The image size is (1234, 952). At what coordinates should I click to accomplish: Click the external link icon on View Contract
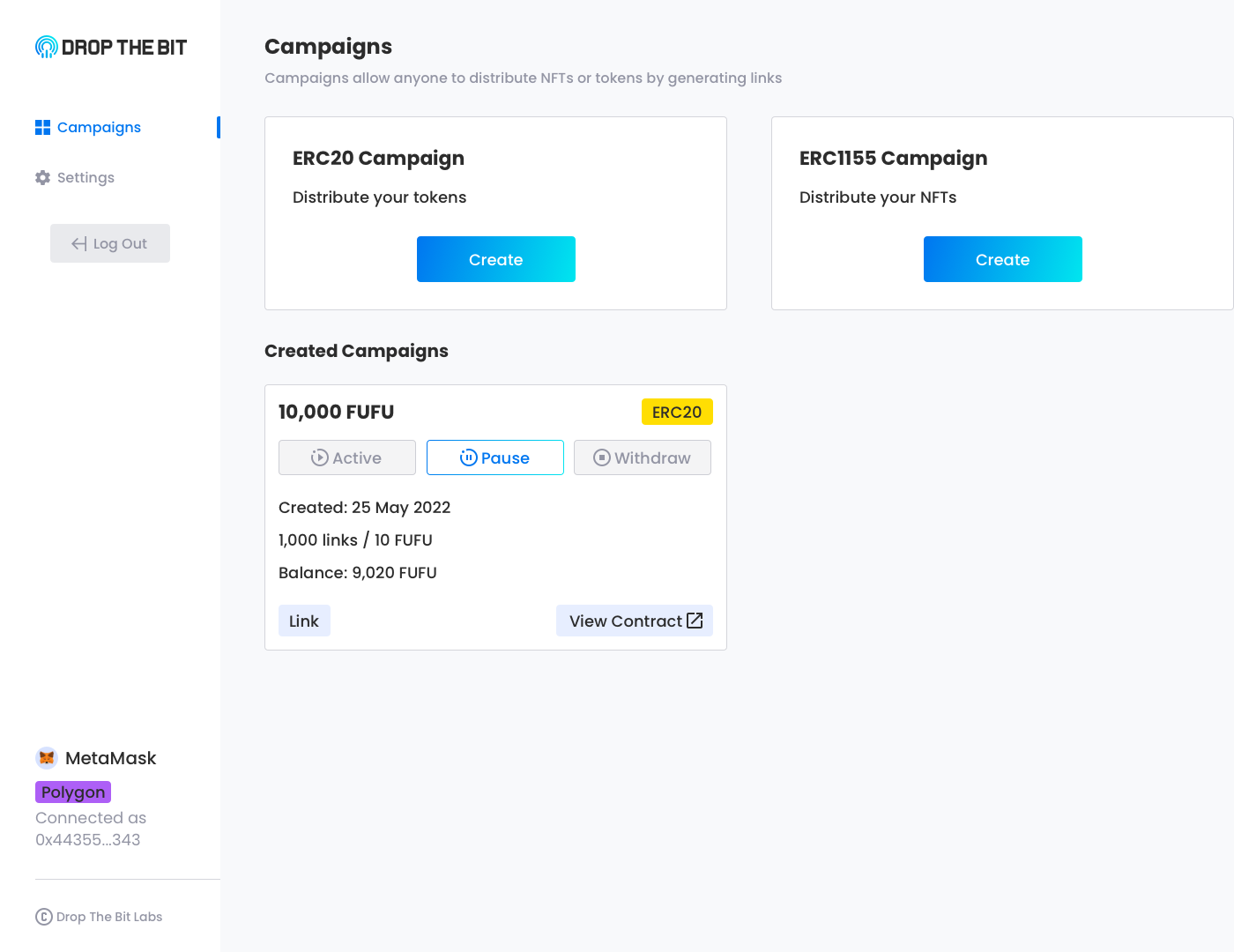coord(695,621)
